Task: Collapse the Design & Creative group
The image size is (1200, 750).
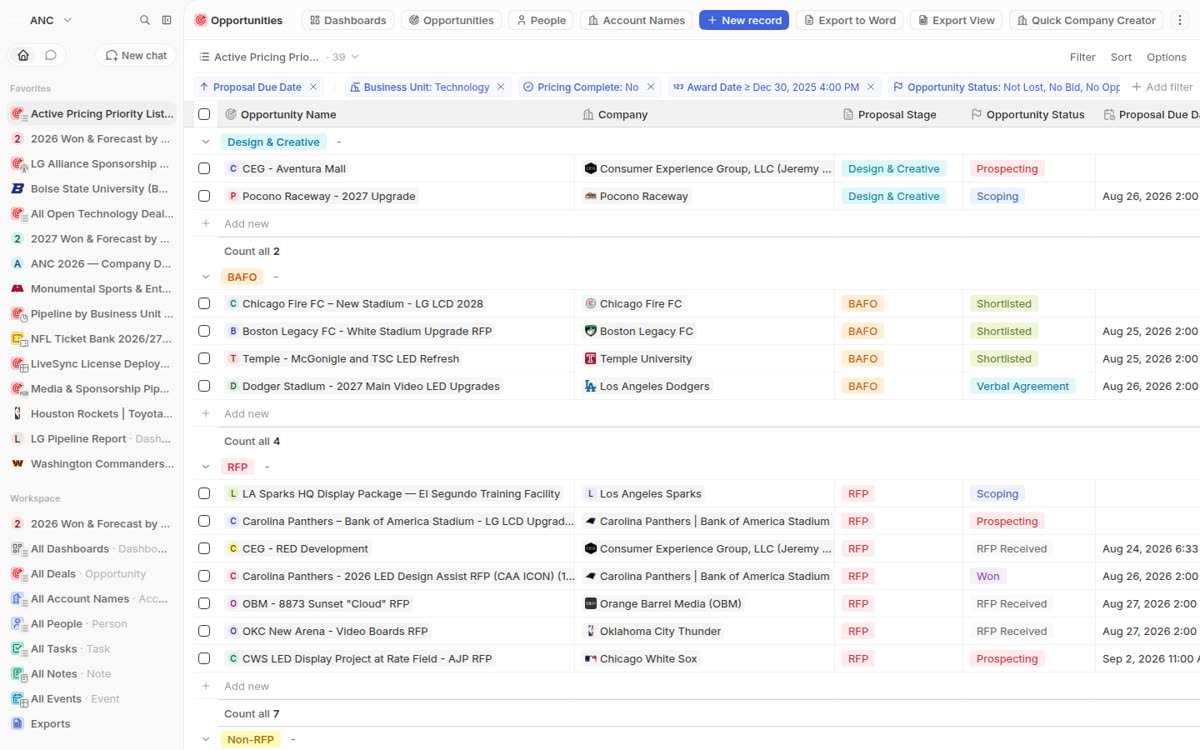Action: click(206, 142)
